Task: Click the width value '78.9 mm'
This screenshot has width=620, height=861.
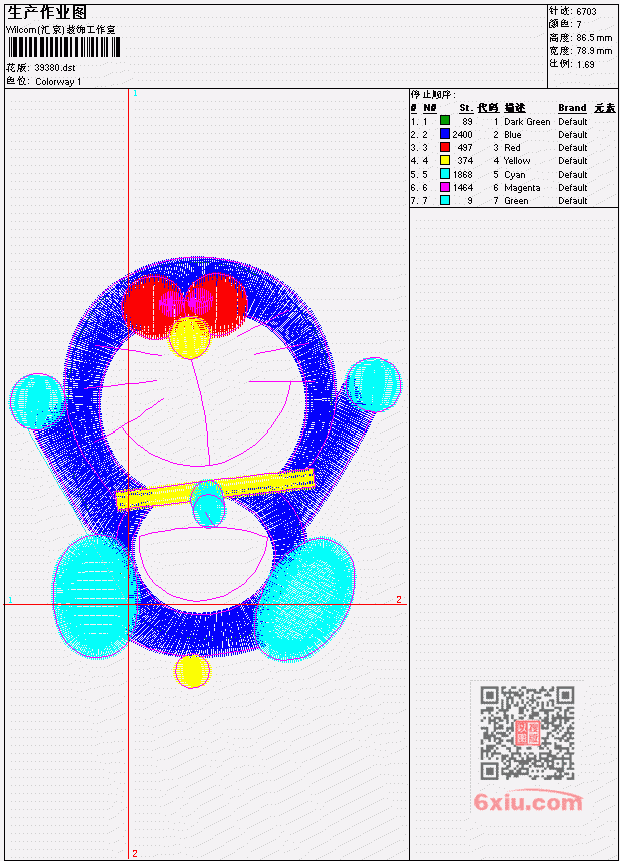Action: [x=594, y=51]
